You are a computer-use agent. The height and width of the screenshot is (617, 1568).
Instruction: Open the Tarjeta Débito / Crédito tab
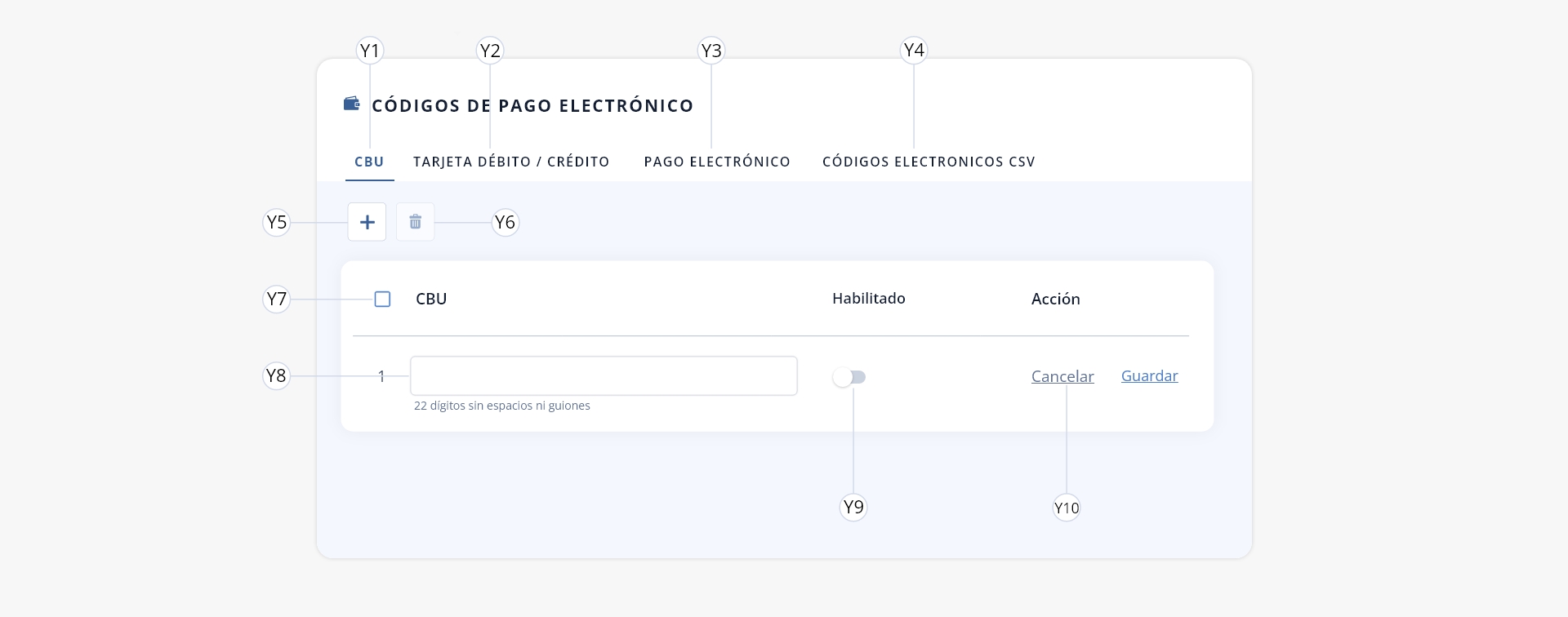[x=511, y=162]
